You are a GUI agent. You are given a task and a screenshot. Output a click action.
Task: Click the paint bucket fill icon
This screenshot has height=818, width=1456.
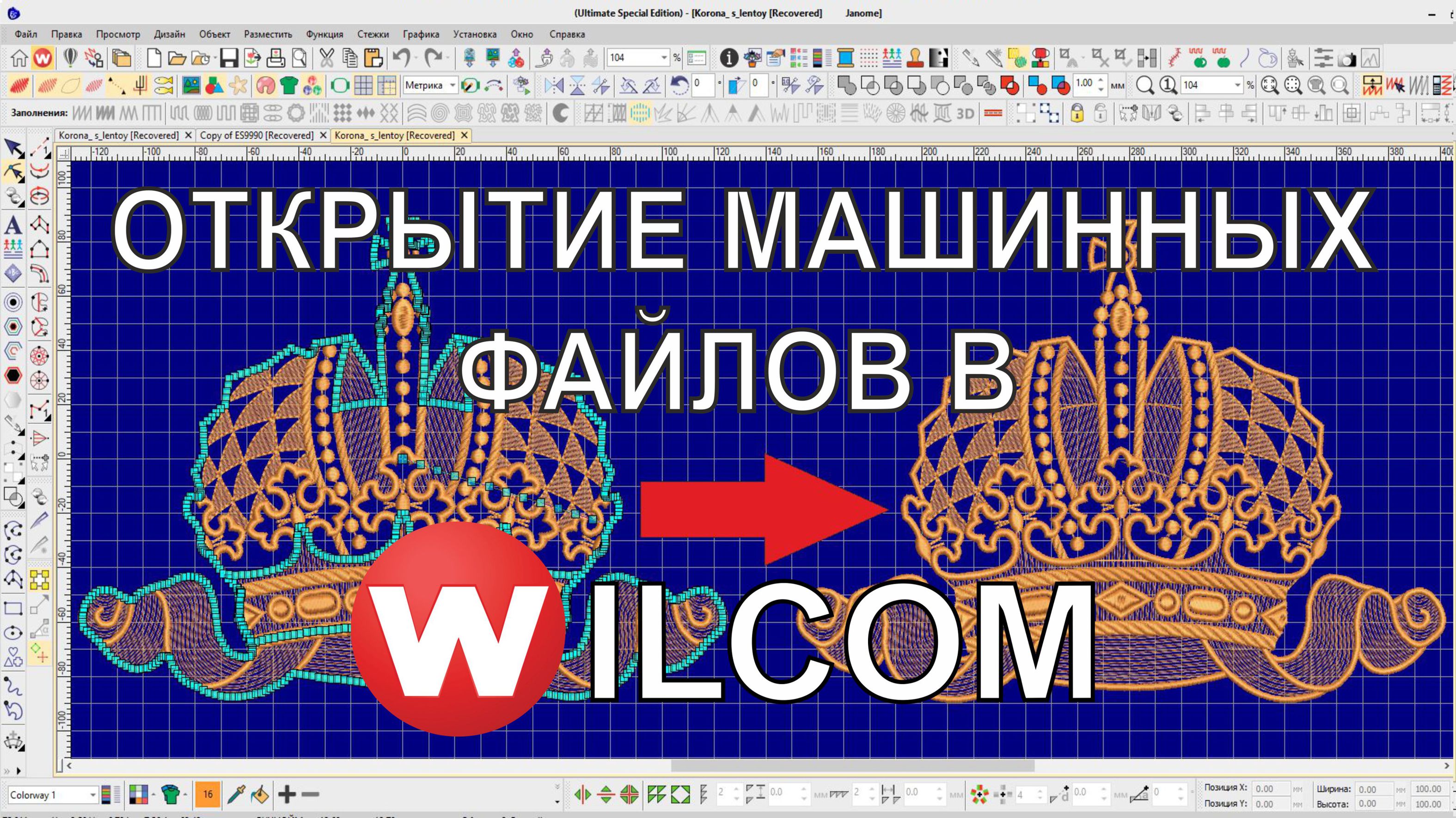point(259,794)
